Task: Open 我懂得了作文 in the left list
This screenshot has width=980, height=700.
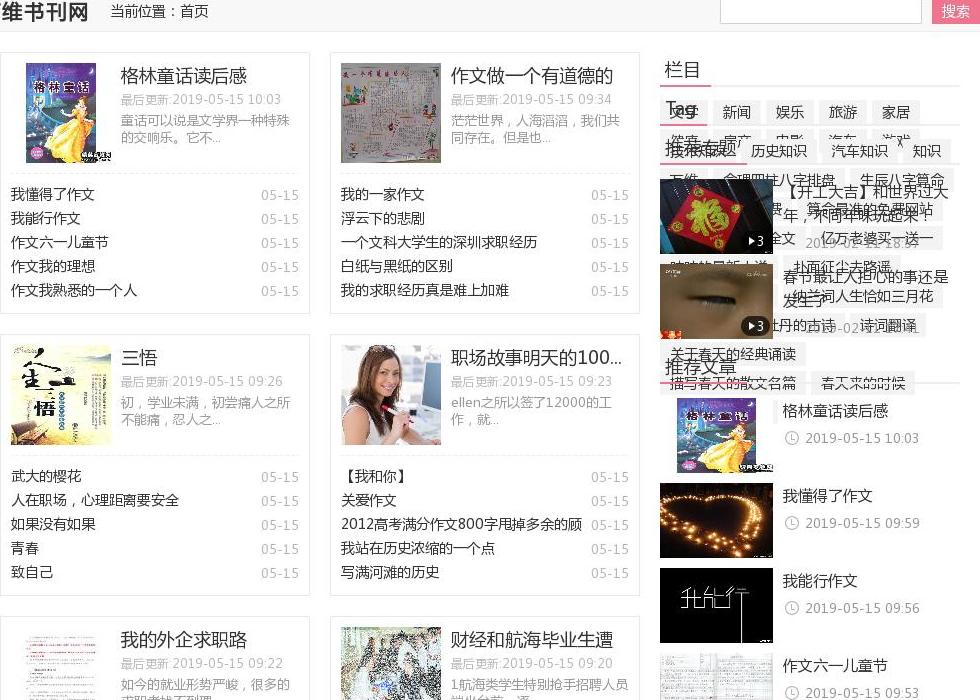Action: click(x=52, y=194)
